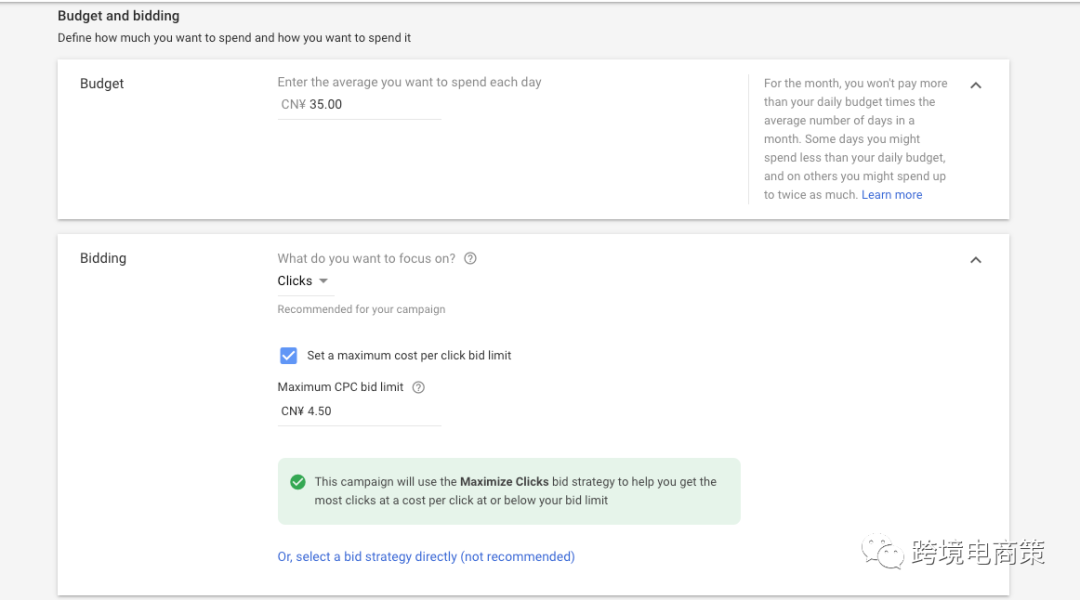This screenshot has width=1080, height=600.
Task: Click the Bidding section title
Action: [x=103, y=258]
